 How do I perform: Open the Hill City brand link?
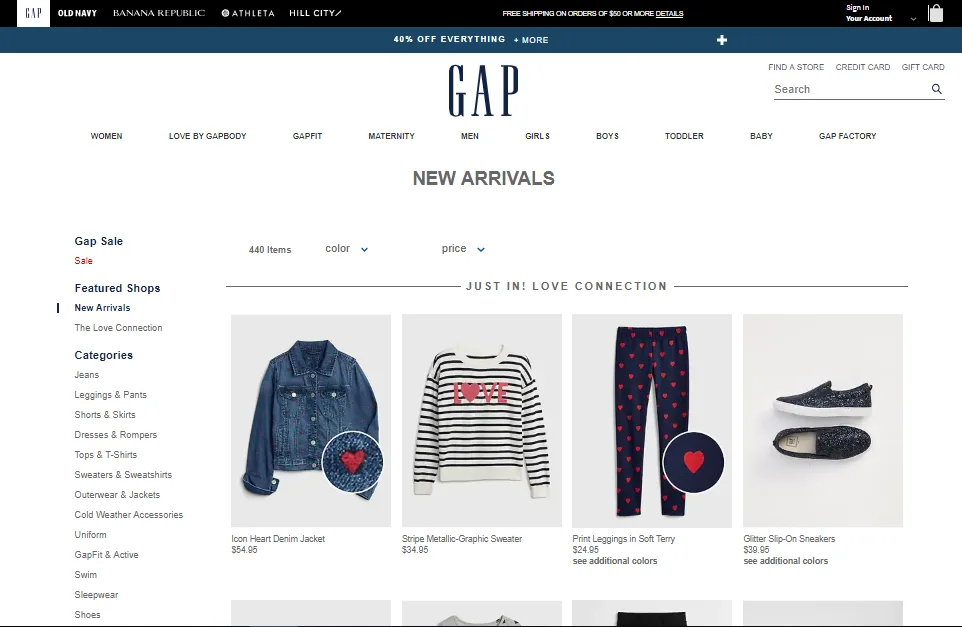point(315,13)
